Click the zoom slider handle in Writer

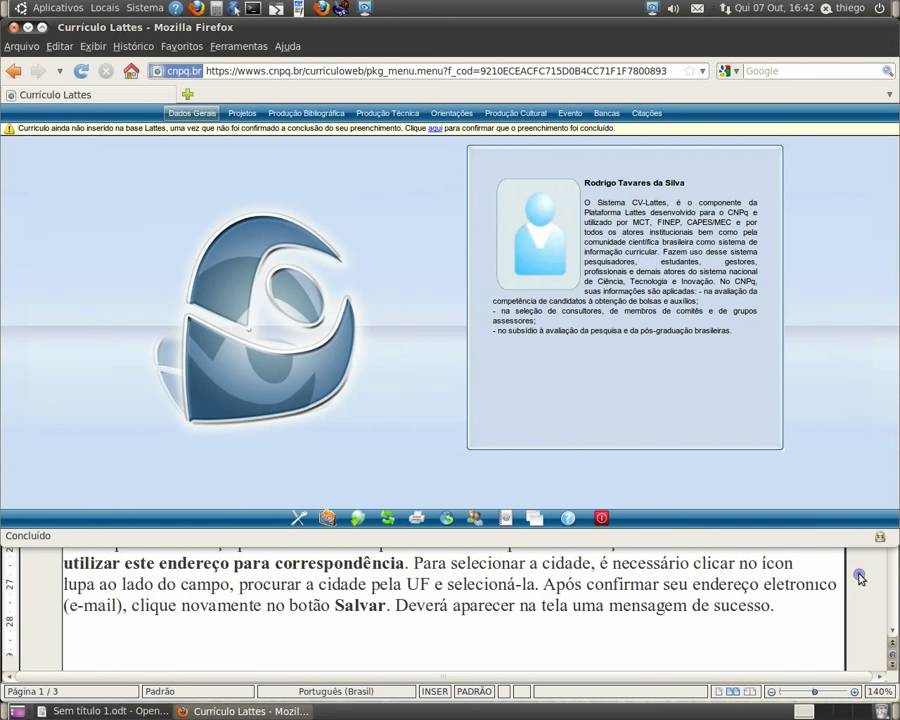pos(814,692)
